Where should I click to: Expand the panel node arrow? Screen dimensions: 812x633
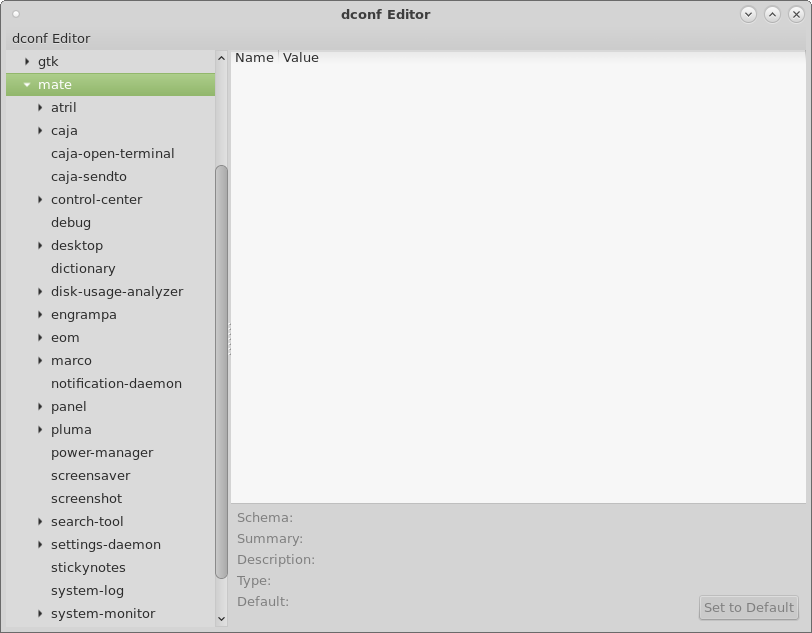[x=40, y=407]
